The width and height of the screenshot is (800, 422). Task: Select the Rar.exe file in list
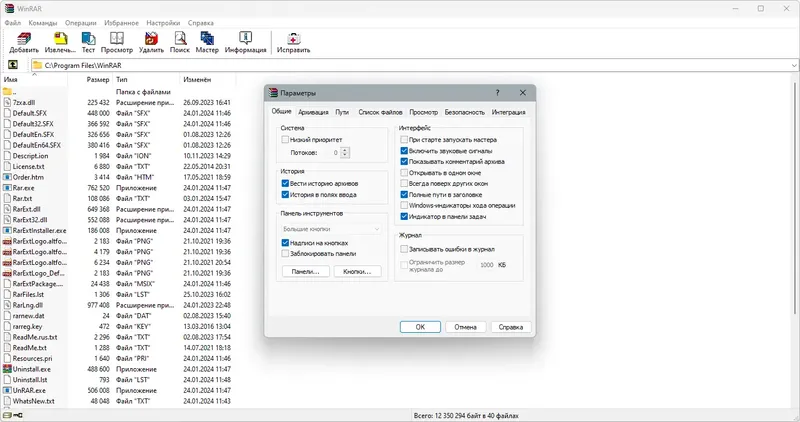pos(23,188)
